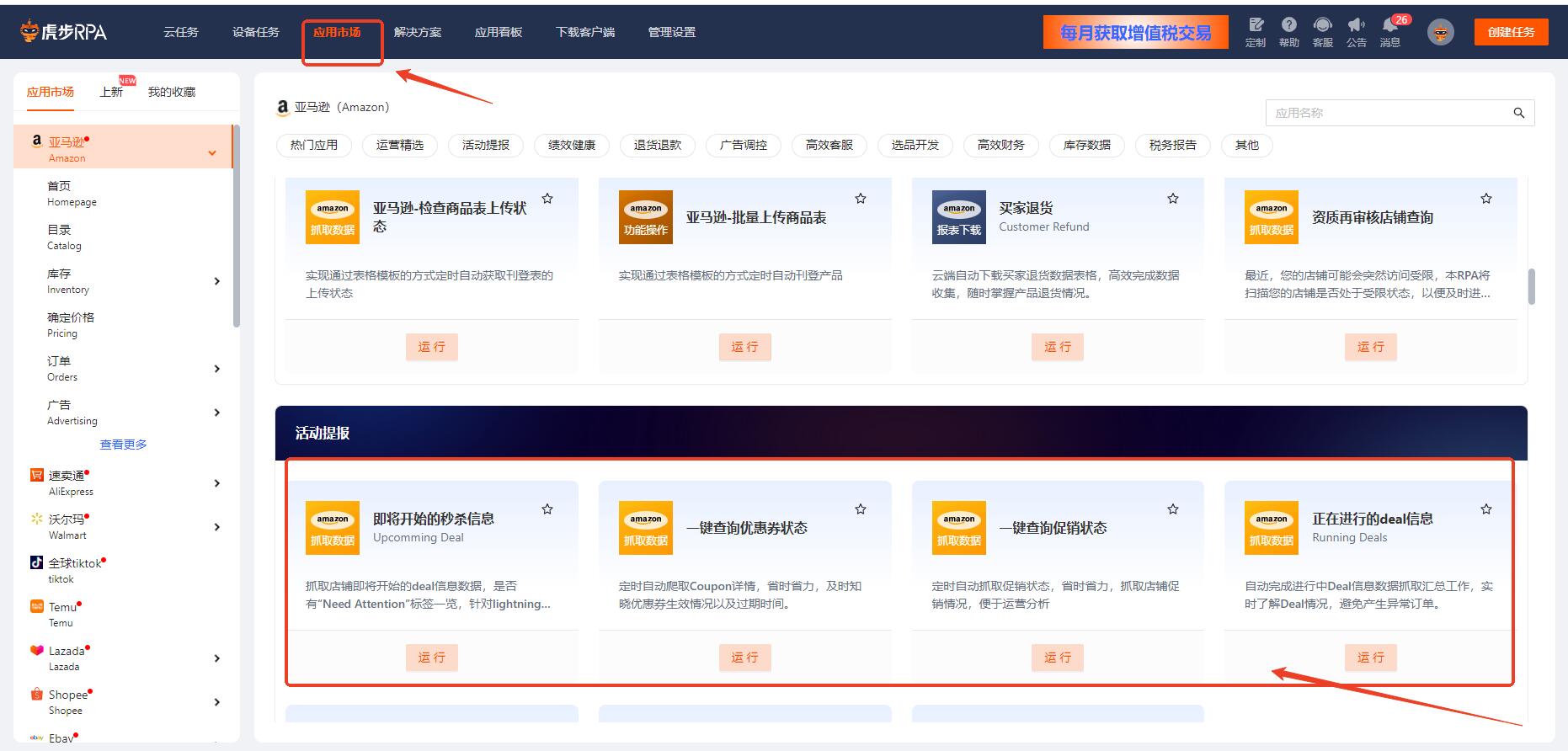Open the 下载客户端 top menu
Viewport: 1568px width, 751px height.
pyautogui.click(x=585, y=32)
